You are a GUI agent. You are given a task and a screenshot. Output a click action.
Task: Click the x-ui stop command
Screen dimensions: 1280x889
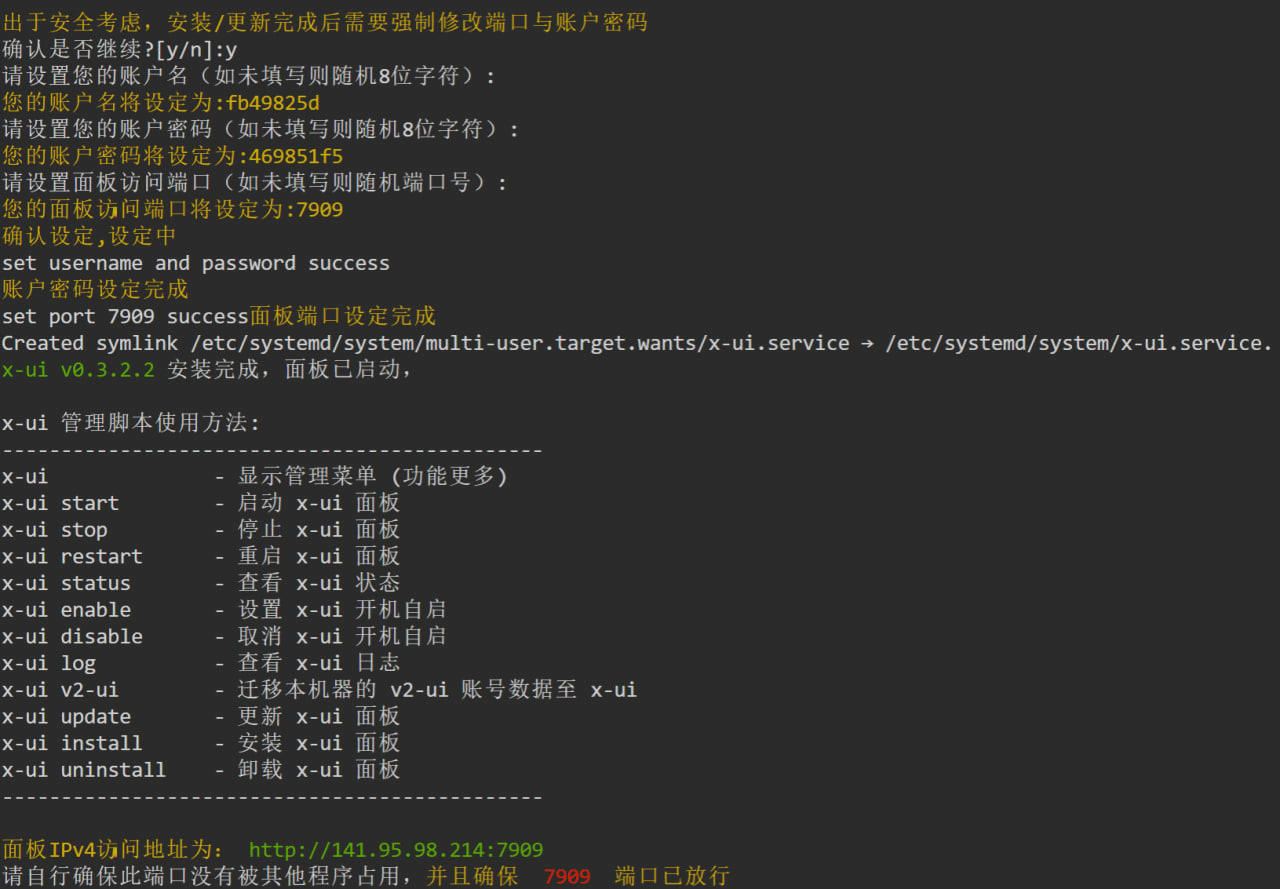pyautogui.click(x=54, y=530)
